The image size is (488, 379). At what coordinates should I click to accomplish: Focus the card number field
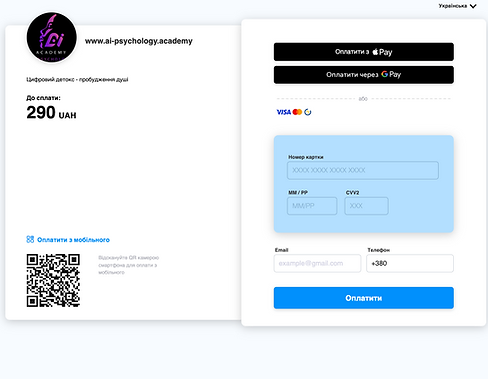(x=363, y=170)
